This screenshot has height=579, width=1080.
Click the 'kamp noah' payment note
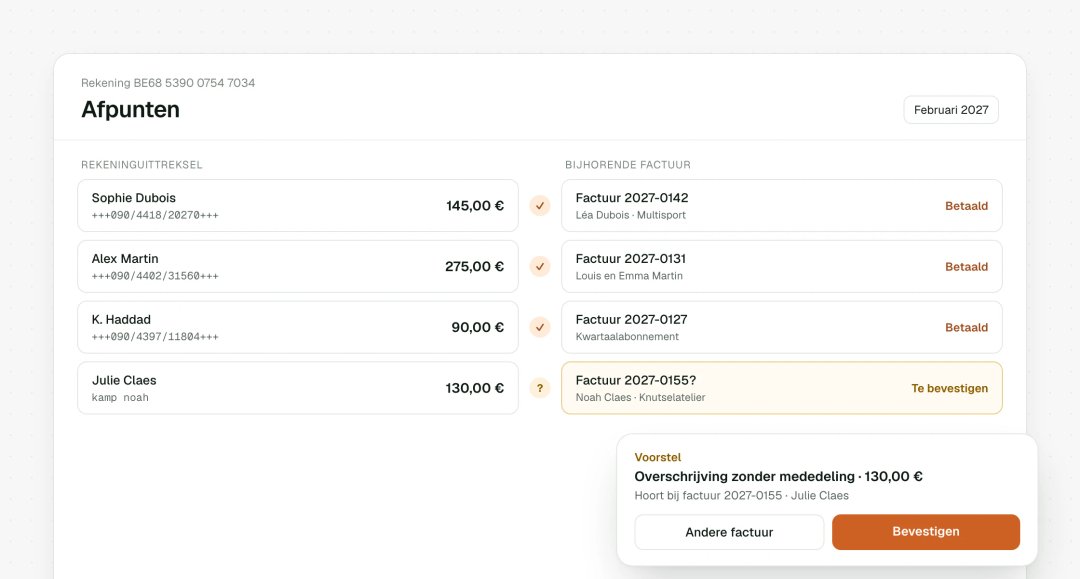point(120,398)
